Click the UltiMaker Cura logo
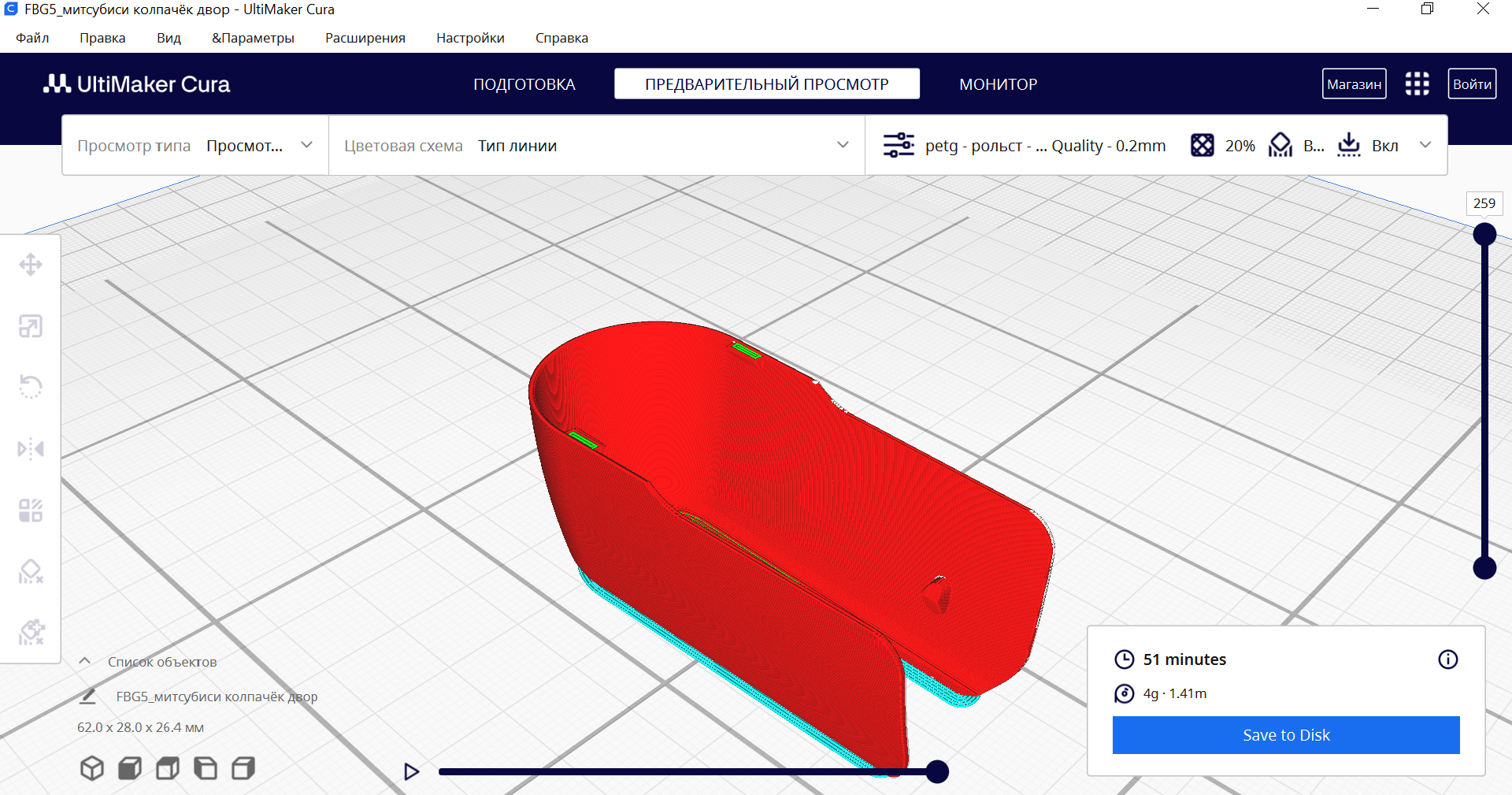 tap(136, 84)
